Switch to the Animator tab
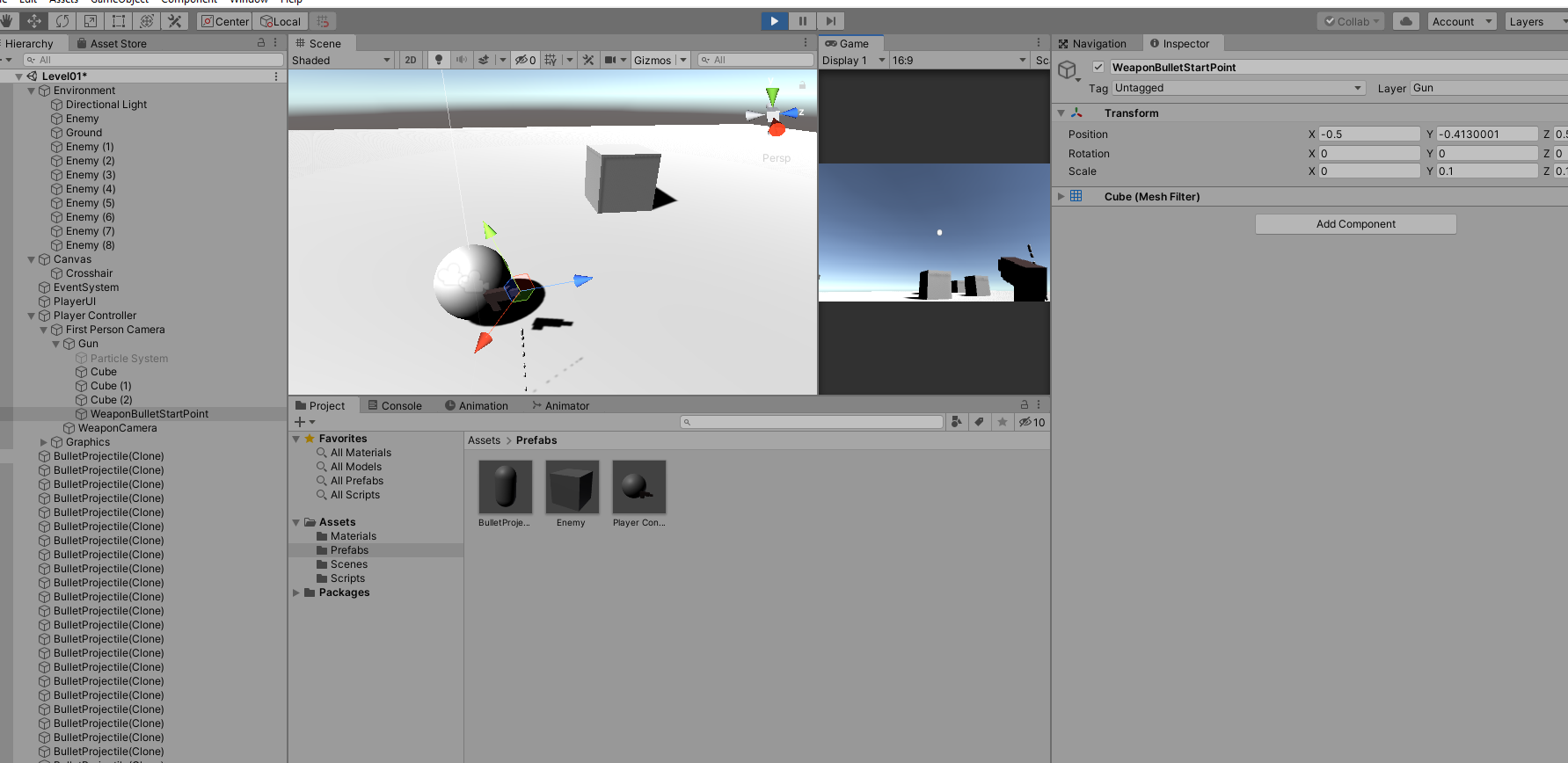The width and height of the screenshot is (1568, 763). [x=560, y=405]
